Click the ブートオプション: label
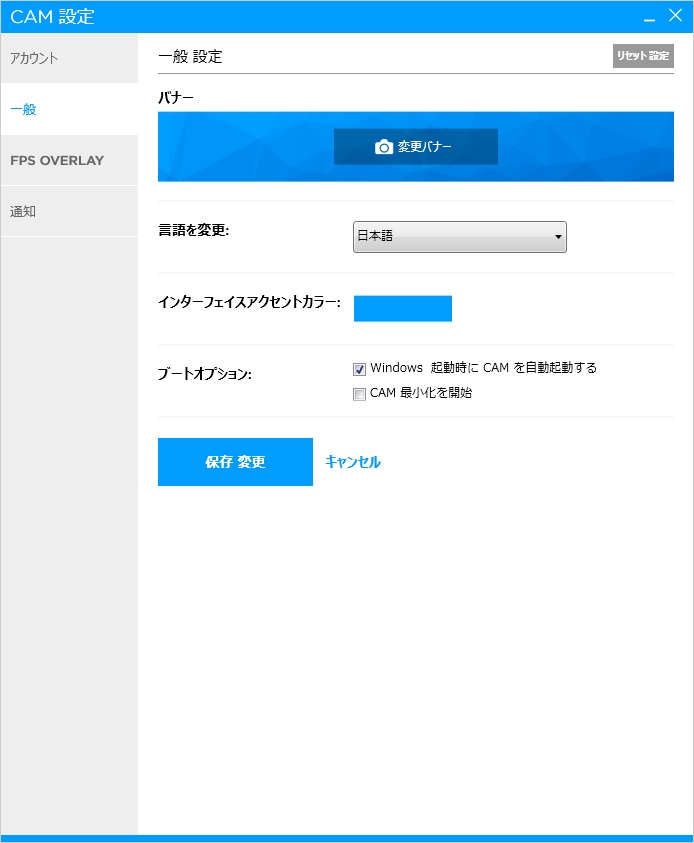Viewport: 694px width, 843px height. pos(204,374)
